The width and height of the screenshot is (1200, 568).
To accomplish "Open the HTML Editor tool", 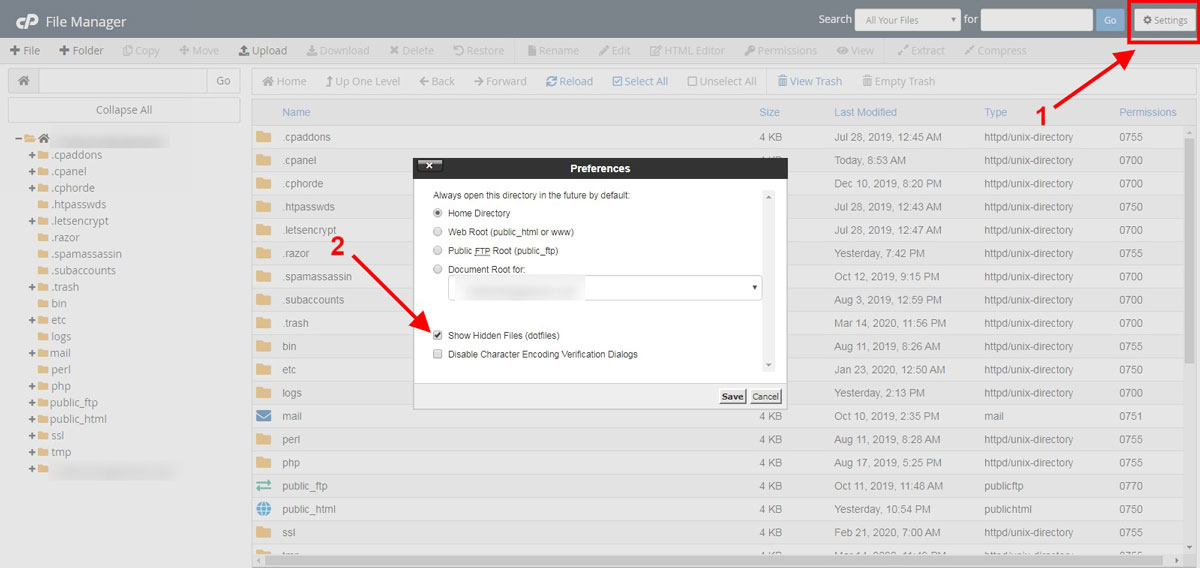I will [x=687, y=51].
